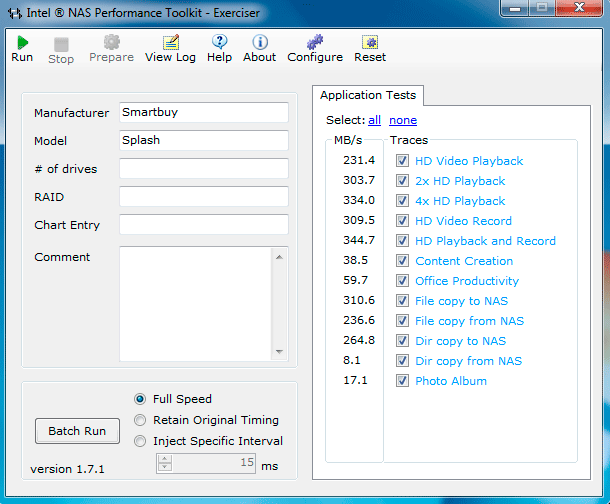The image size is (610, 504).
Task: Disable the Photo Album trace checkbox
Action: (x=402, y=381)
